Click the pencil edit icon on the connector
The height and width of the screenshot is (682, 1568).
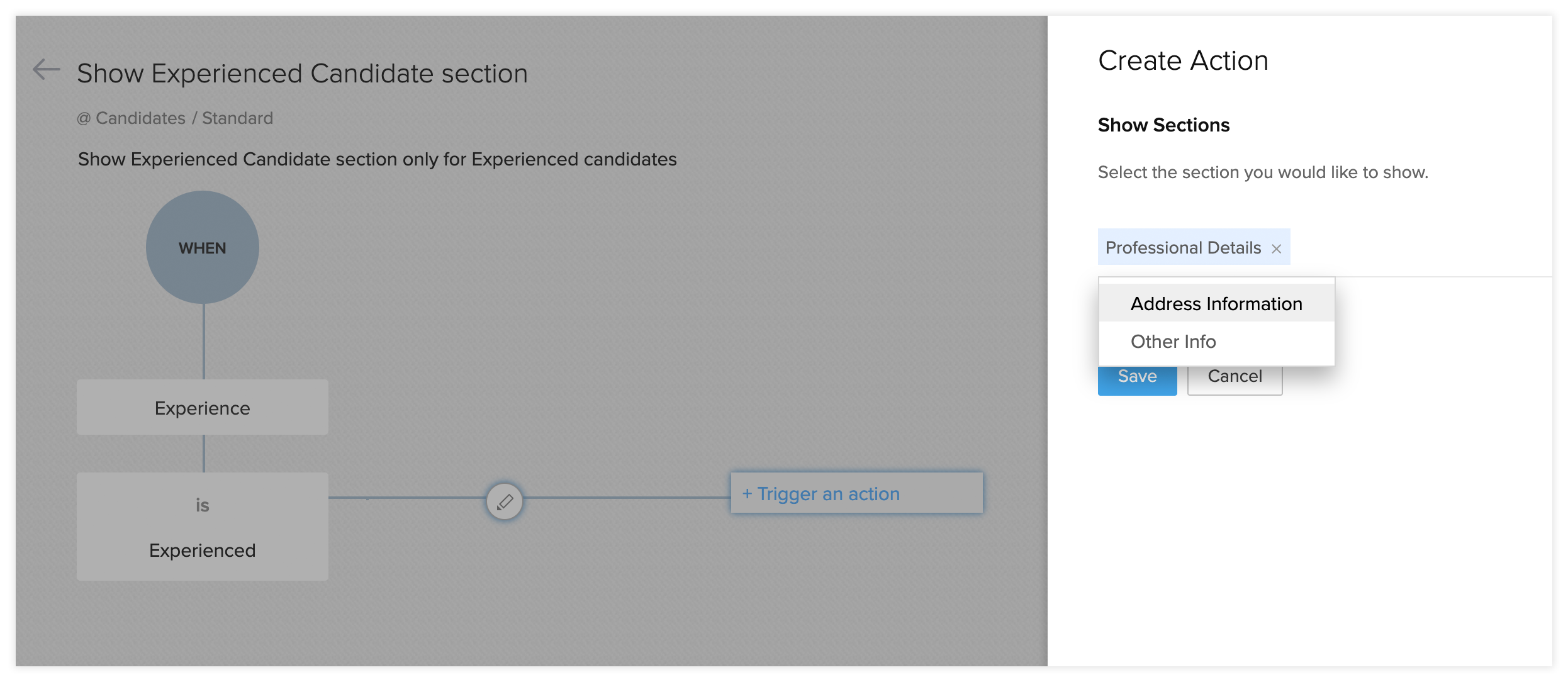tap(505, 501)
